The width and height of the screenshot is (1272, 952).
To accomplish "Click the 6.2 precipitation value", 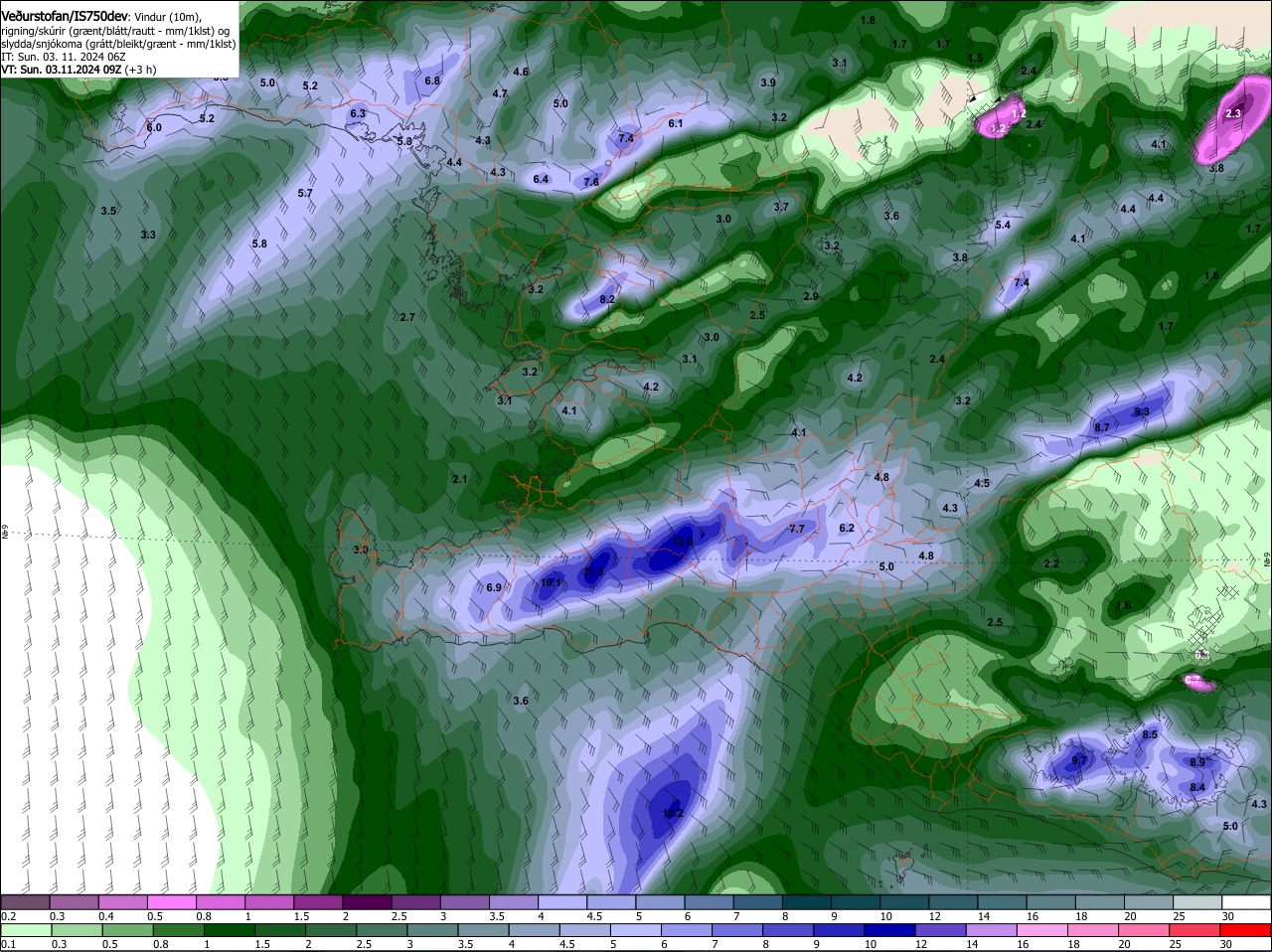I will pos(847,528).
